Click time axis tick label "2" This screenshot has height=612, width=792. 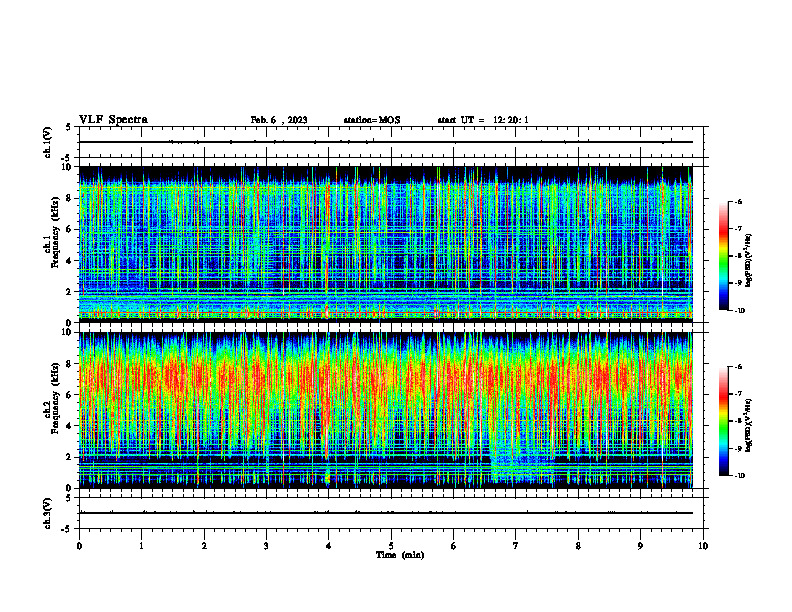[x=204, y=546]
